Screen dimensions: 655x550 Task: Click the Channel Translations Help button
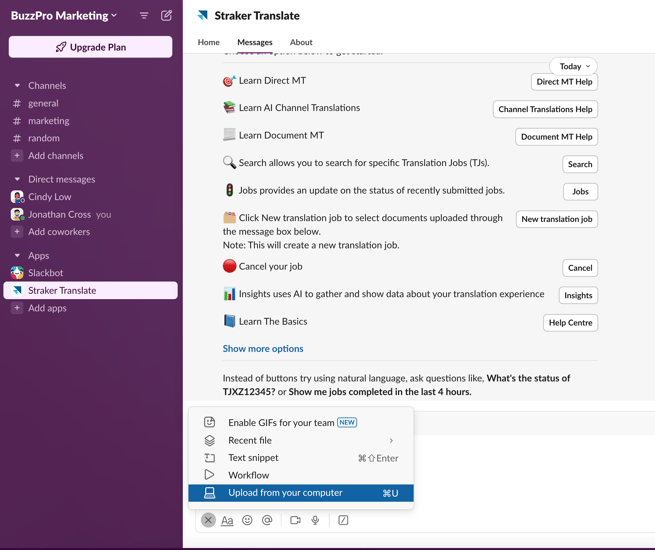pos(545,109)
